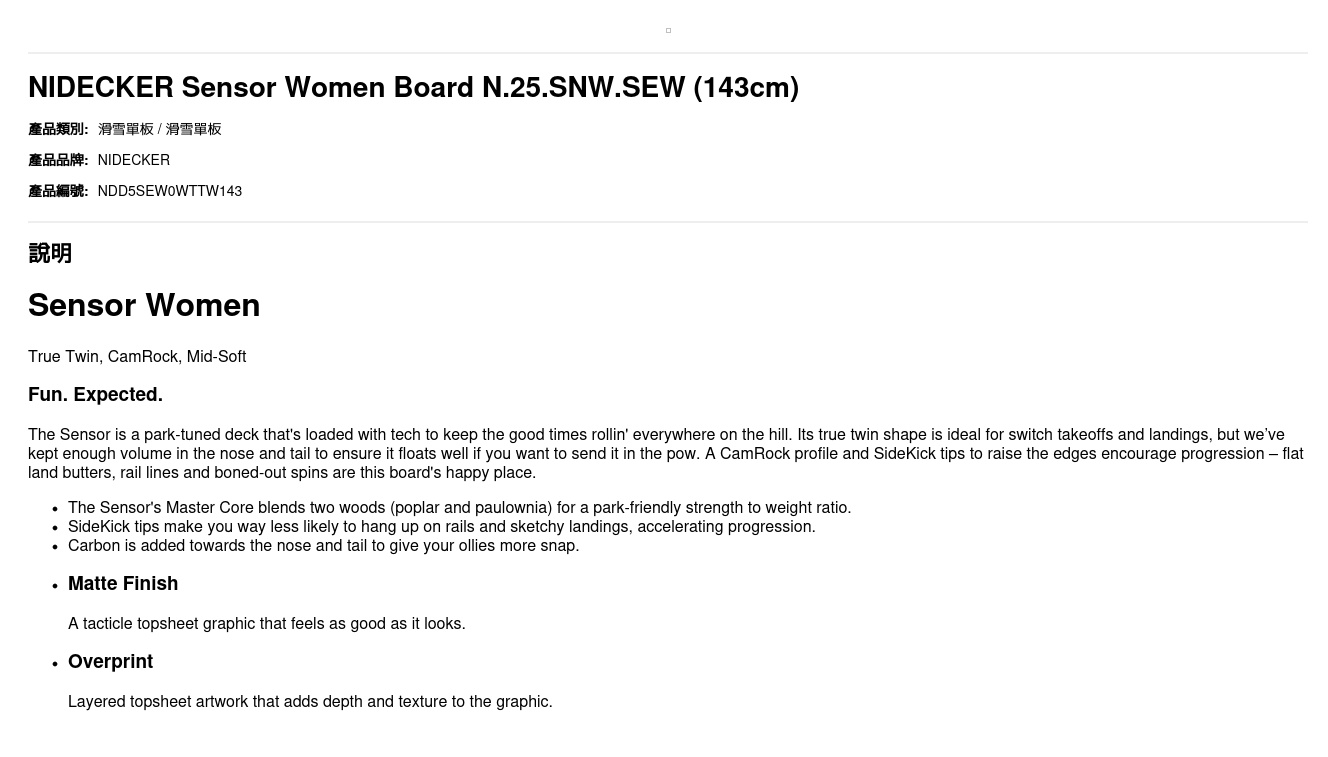Click the NIDECKER brand name value

point(133,160)
